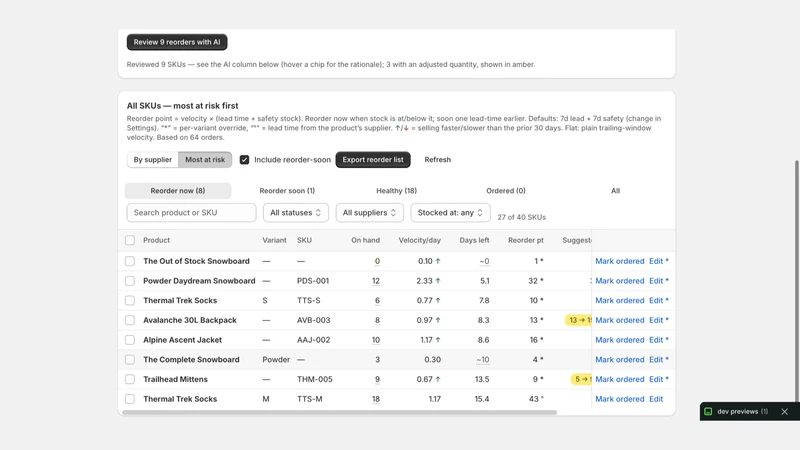Click the Reorder pt column header

click(x=526, y=240)
